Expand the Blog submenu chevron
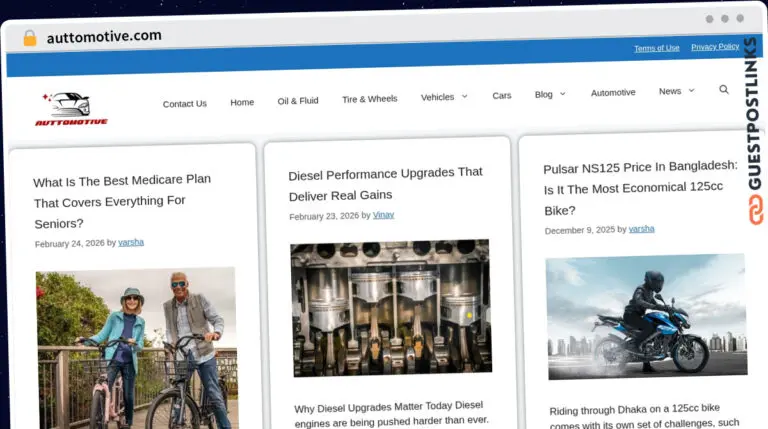This screenshot has width=768, height=429. 562,94
